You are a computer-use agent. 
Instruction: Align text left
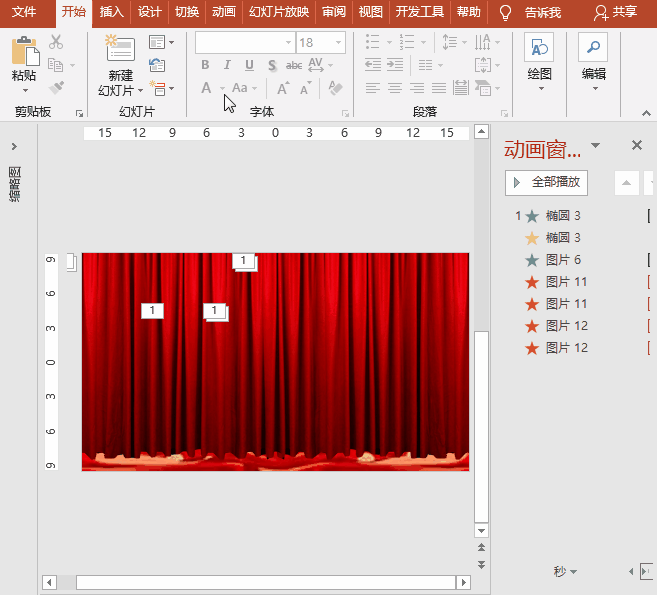click(x=372, y=88)
